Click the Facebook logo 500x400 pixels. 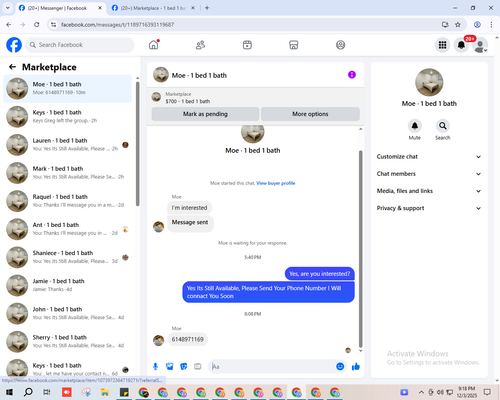14,45
